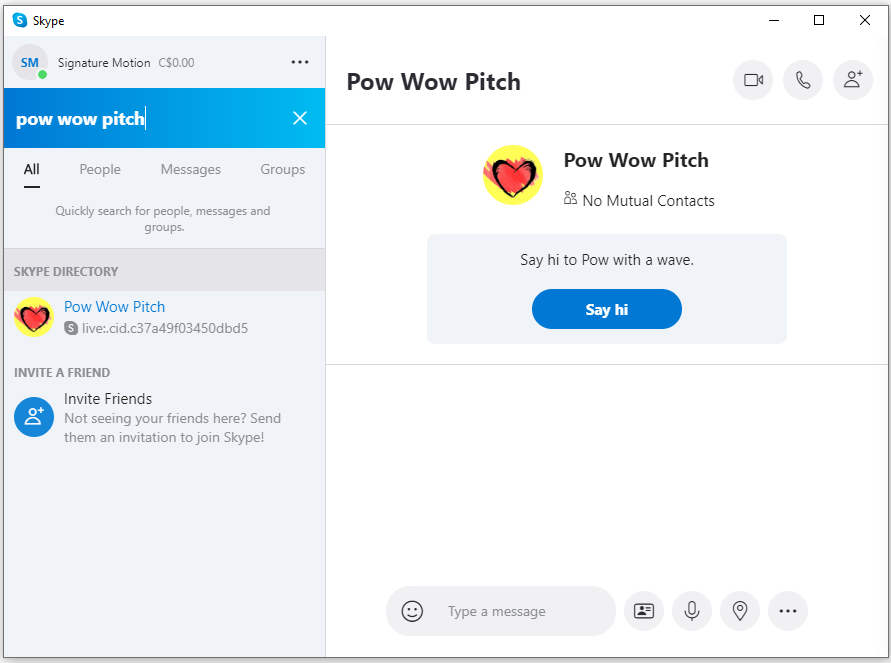Open the emoji picker in message box
The width and height of the screenshot is (891, 663).
coord(412,611)
